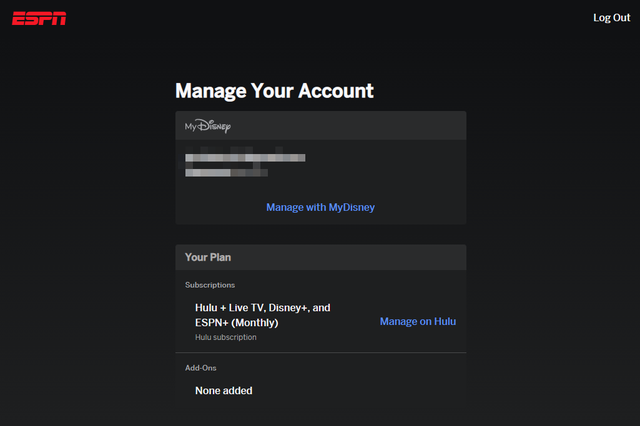Viewport: 640px width, 426px height.
Task: Log out of the account
Action: point(611,18)
